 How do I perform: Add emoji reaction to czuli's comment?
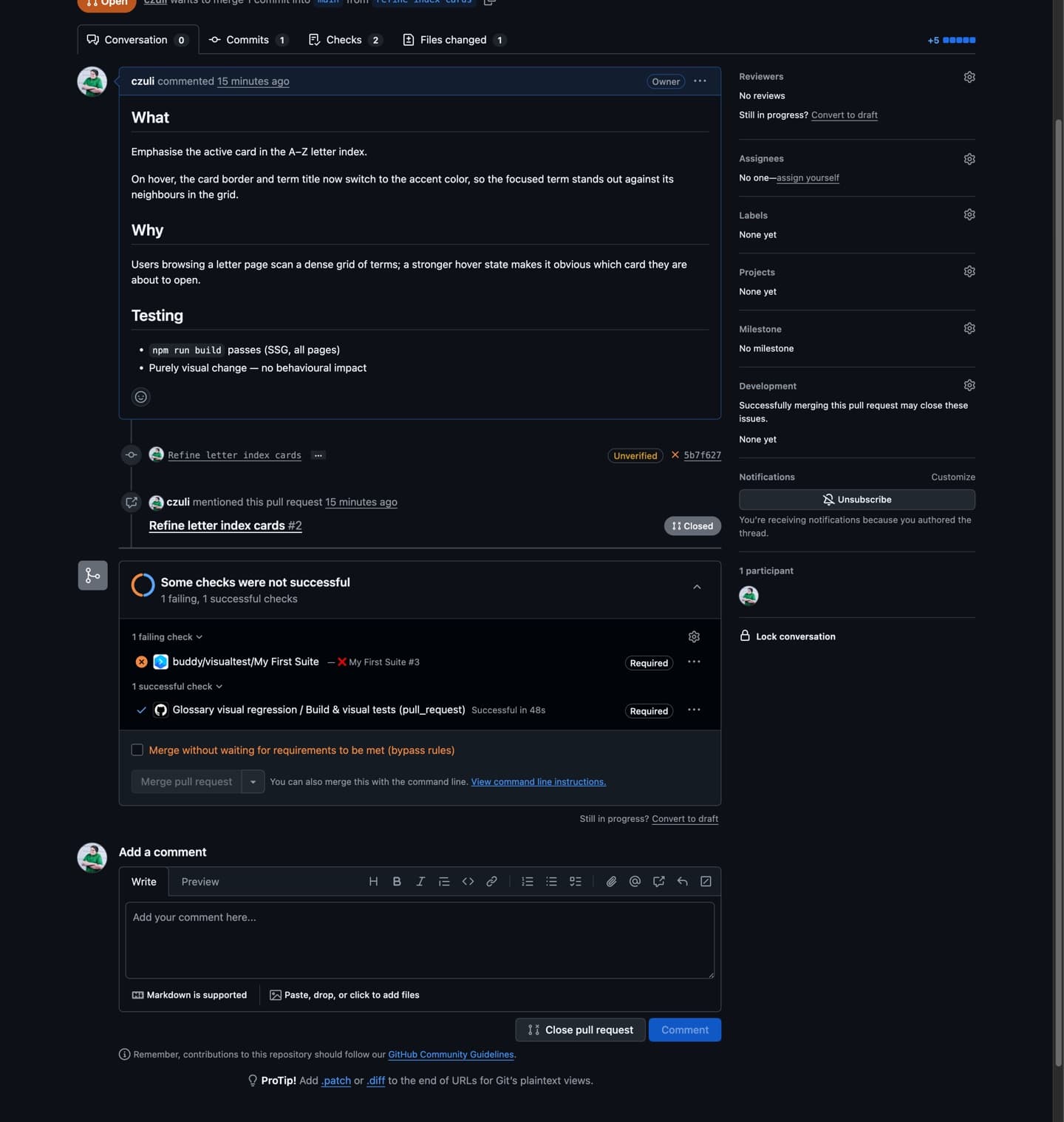point(140,397)
